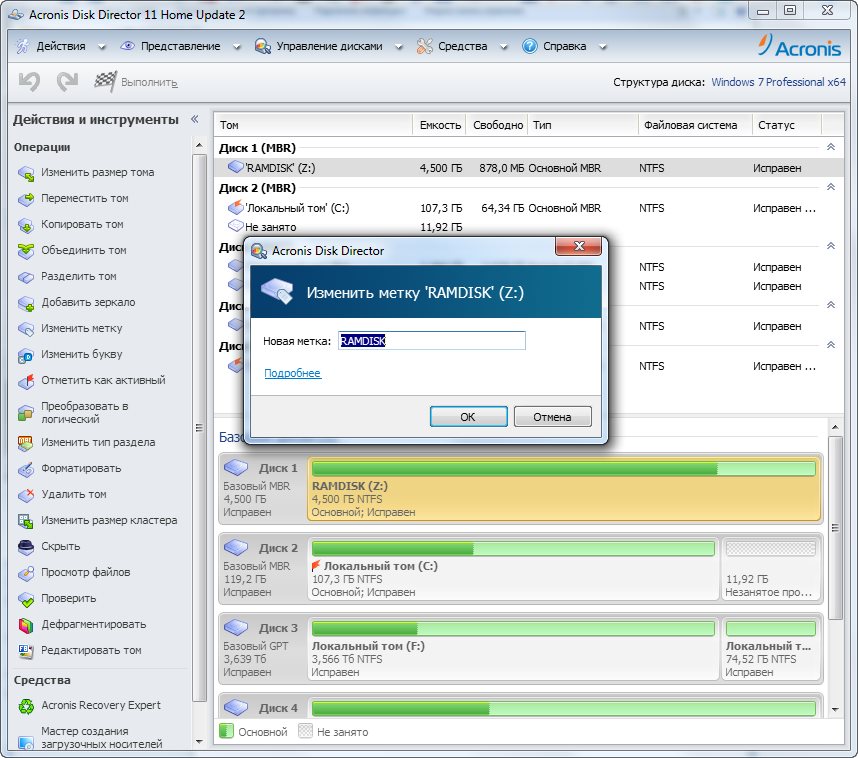The height and width of the screenshot is (758, 858).
Task: Collapse the Диск 1 (MBR) group
Action: (x=830, y=147)
